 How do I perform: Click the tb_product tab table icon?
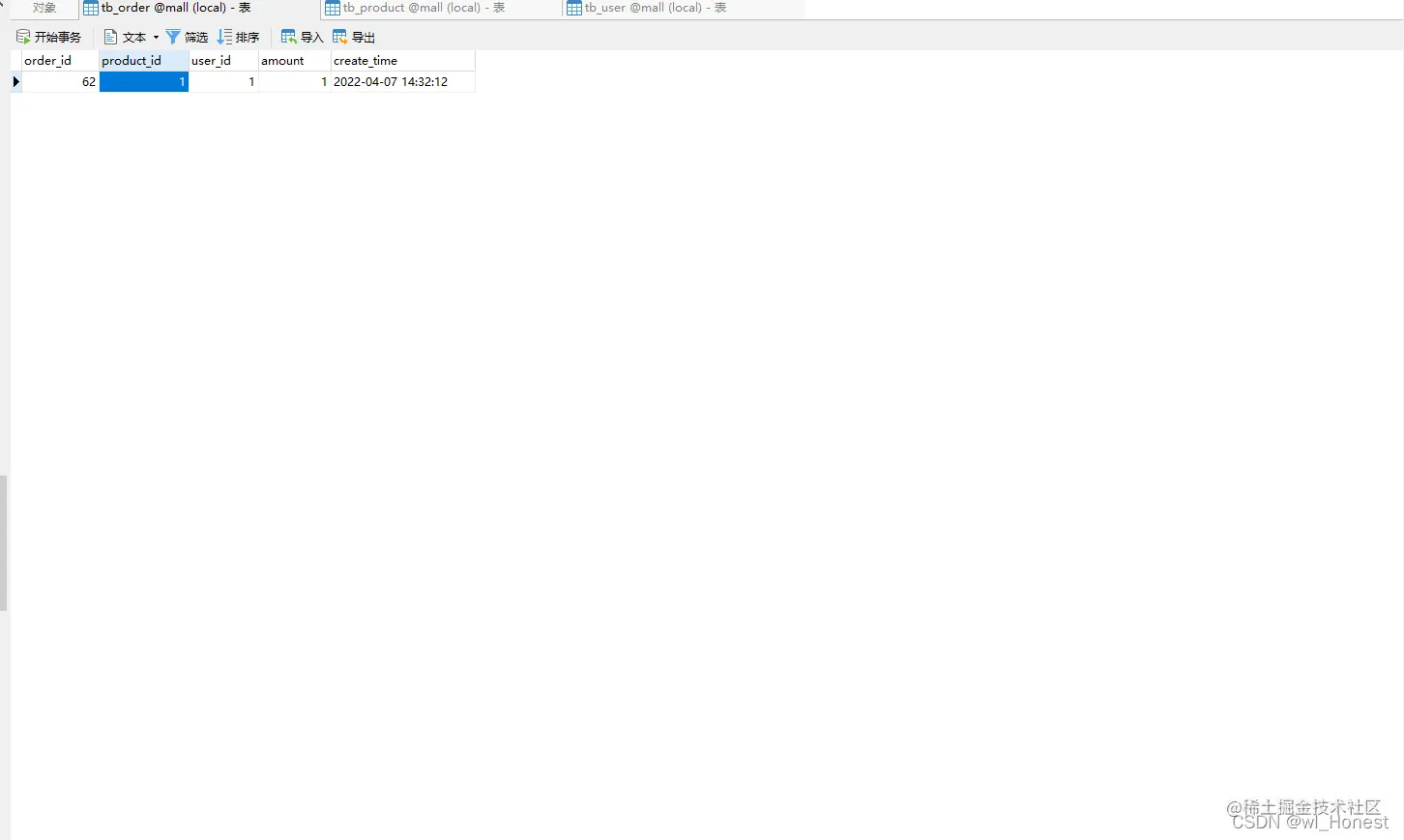(333, 8)
